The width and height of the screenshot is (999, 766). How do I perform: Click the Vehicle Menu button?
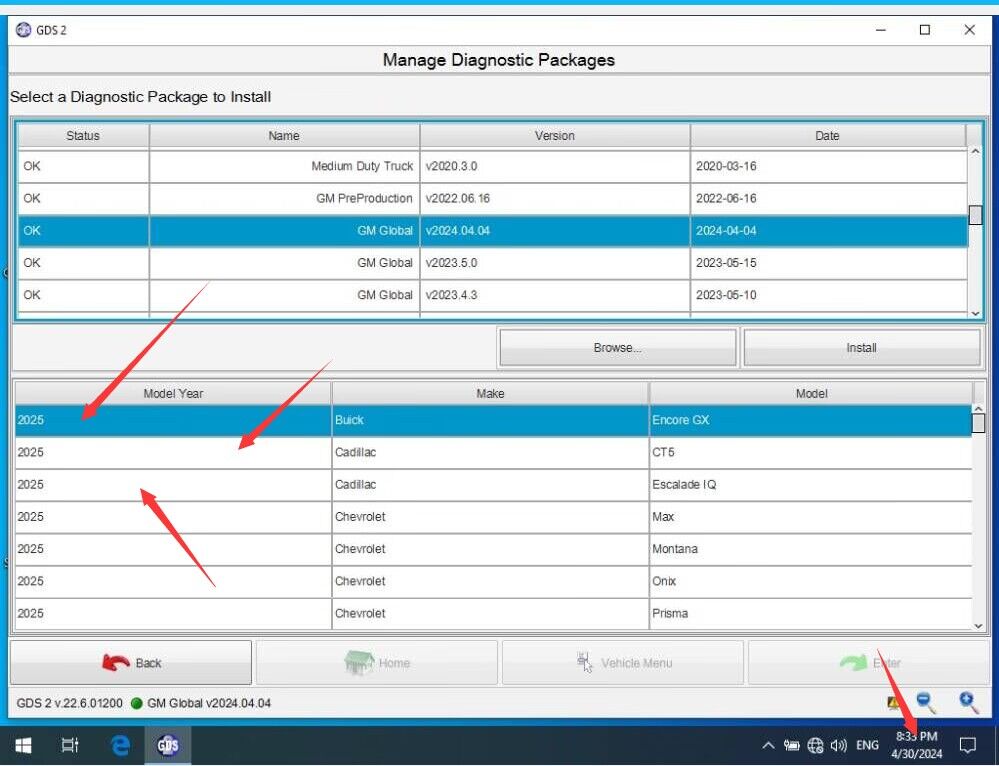click(623, 663)
